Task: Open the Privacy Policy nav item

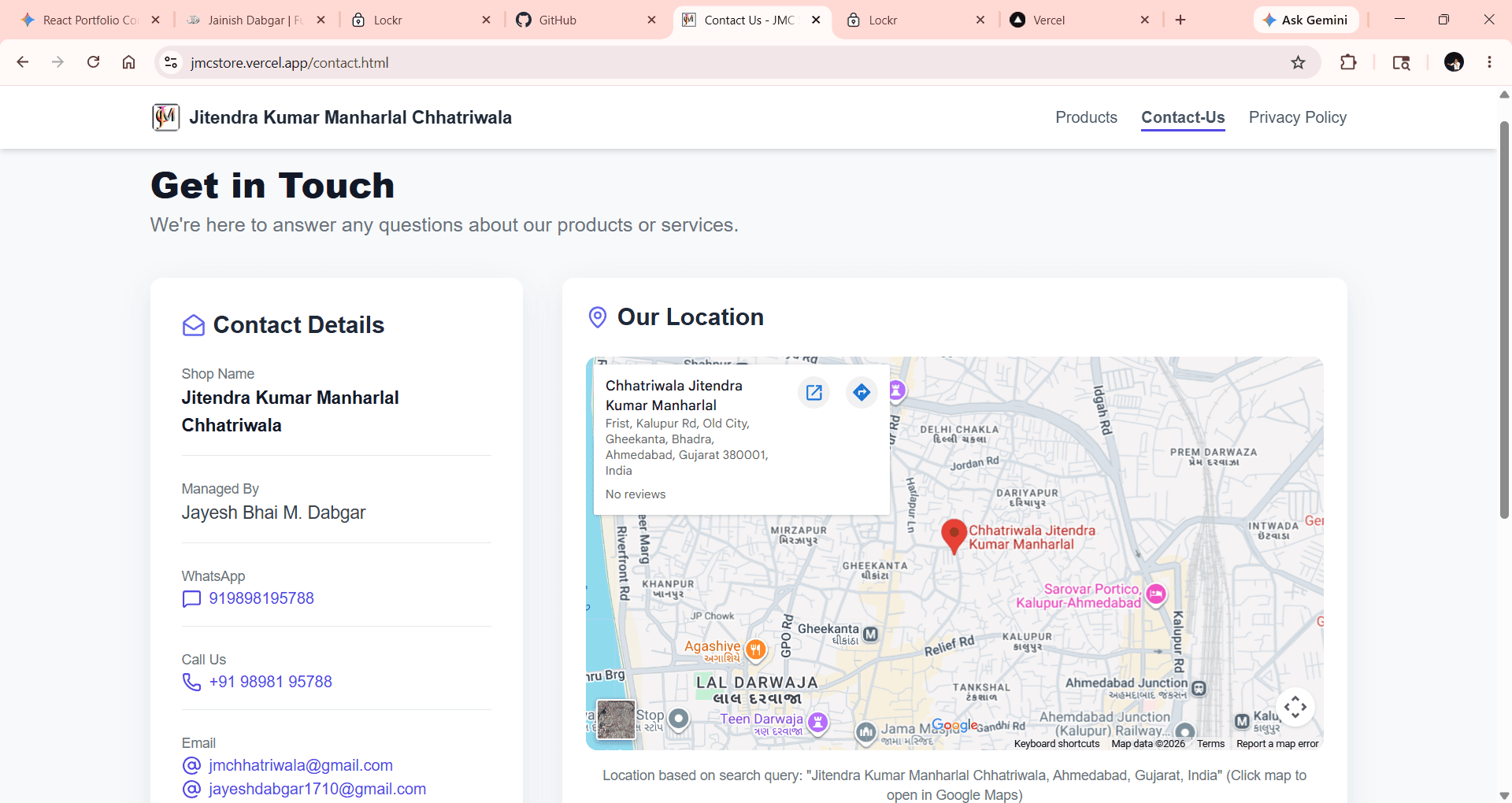Action: point(1297,117)
